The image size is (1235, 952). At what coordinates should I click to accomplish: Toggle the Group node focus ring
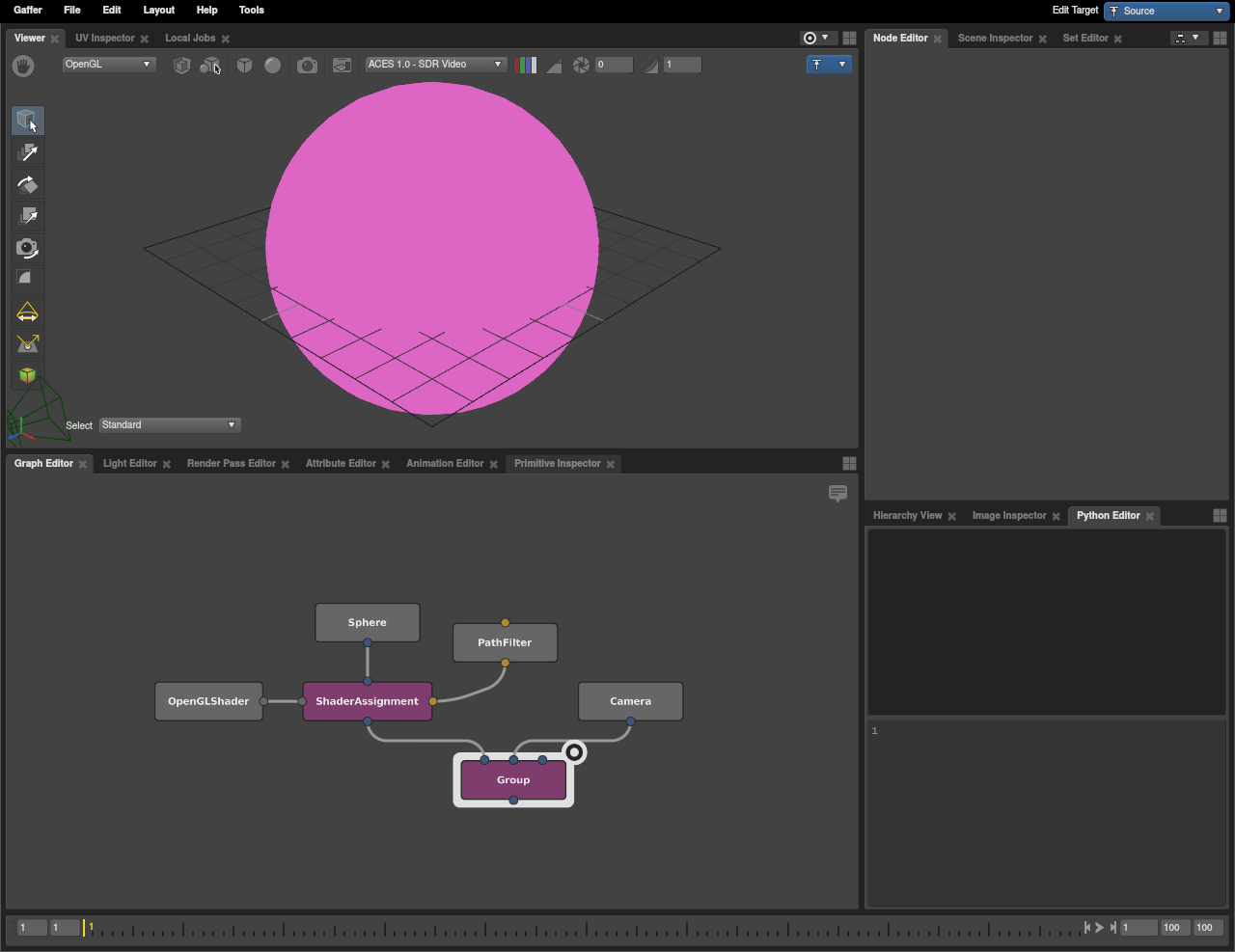point(574,751)
